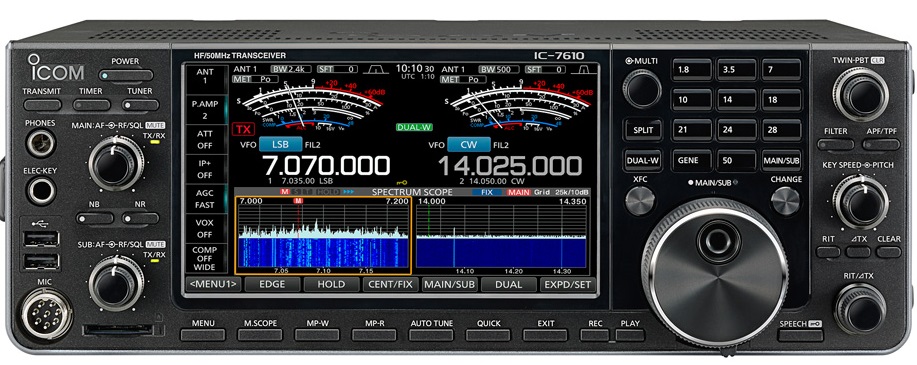Tap the HOLD scope key
The height and width of the screenshot is (365, 917).
click(x=332, y=284)
